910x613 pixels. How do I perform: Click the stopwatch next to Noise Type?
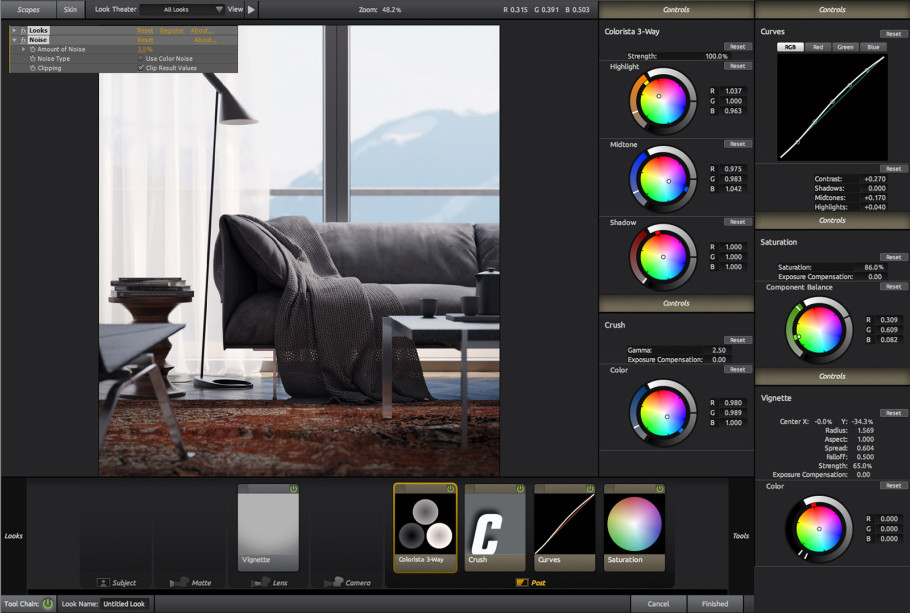[32, 59]
